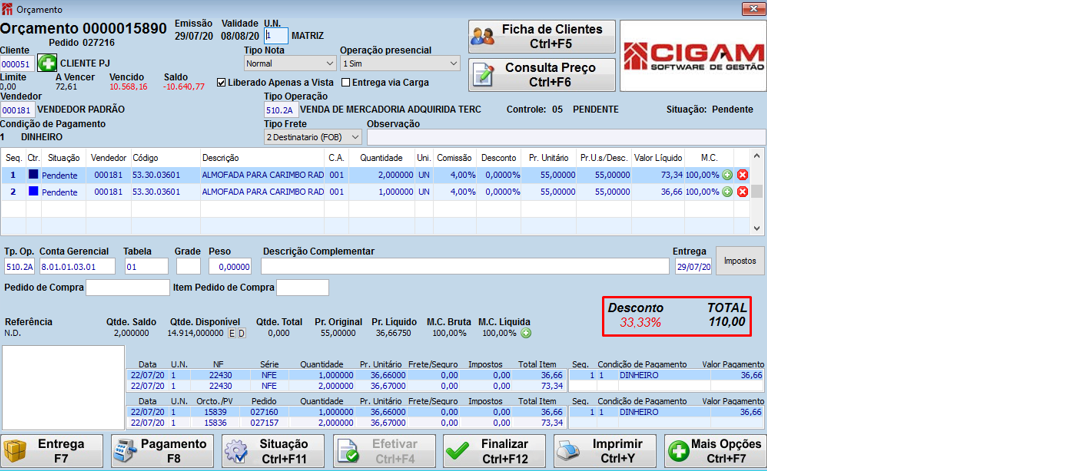
Task: Click red delete icon in row 1
Action: 742,175
